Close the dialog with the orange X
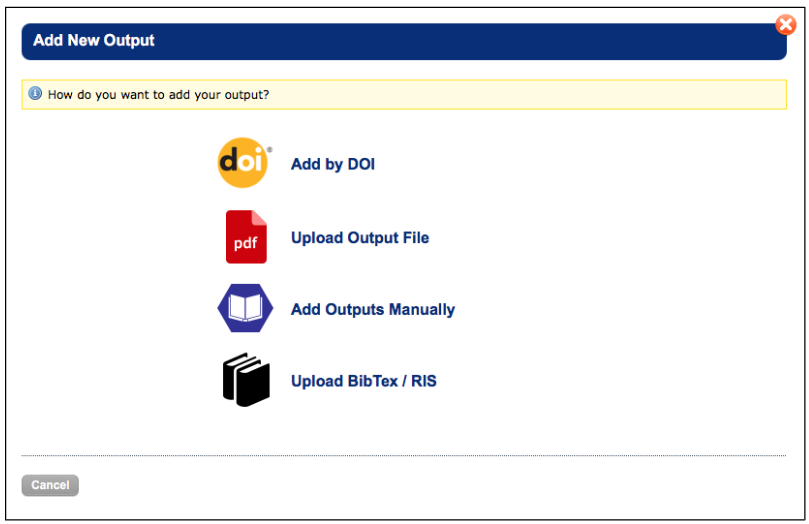 coord(786,25)
